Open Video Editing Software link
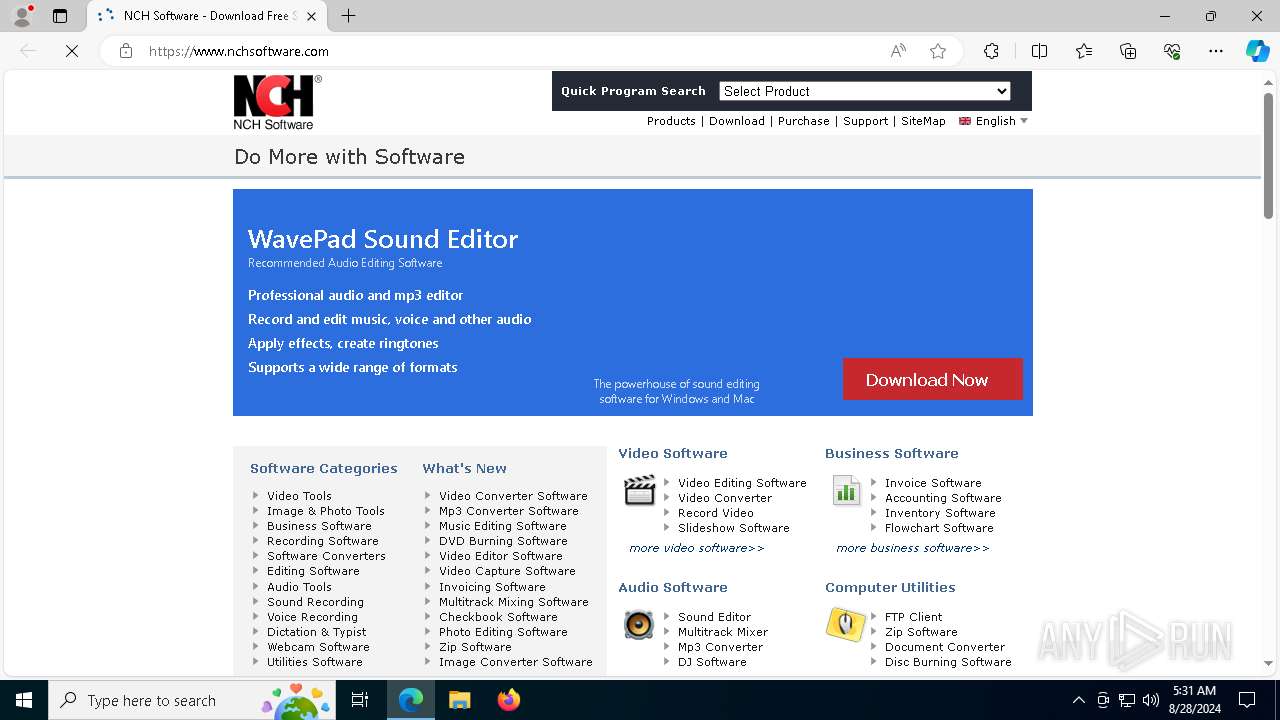This screenshot has height=720, width=1280. [742, 483]
